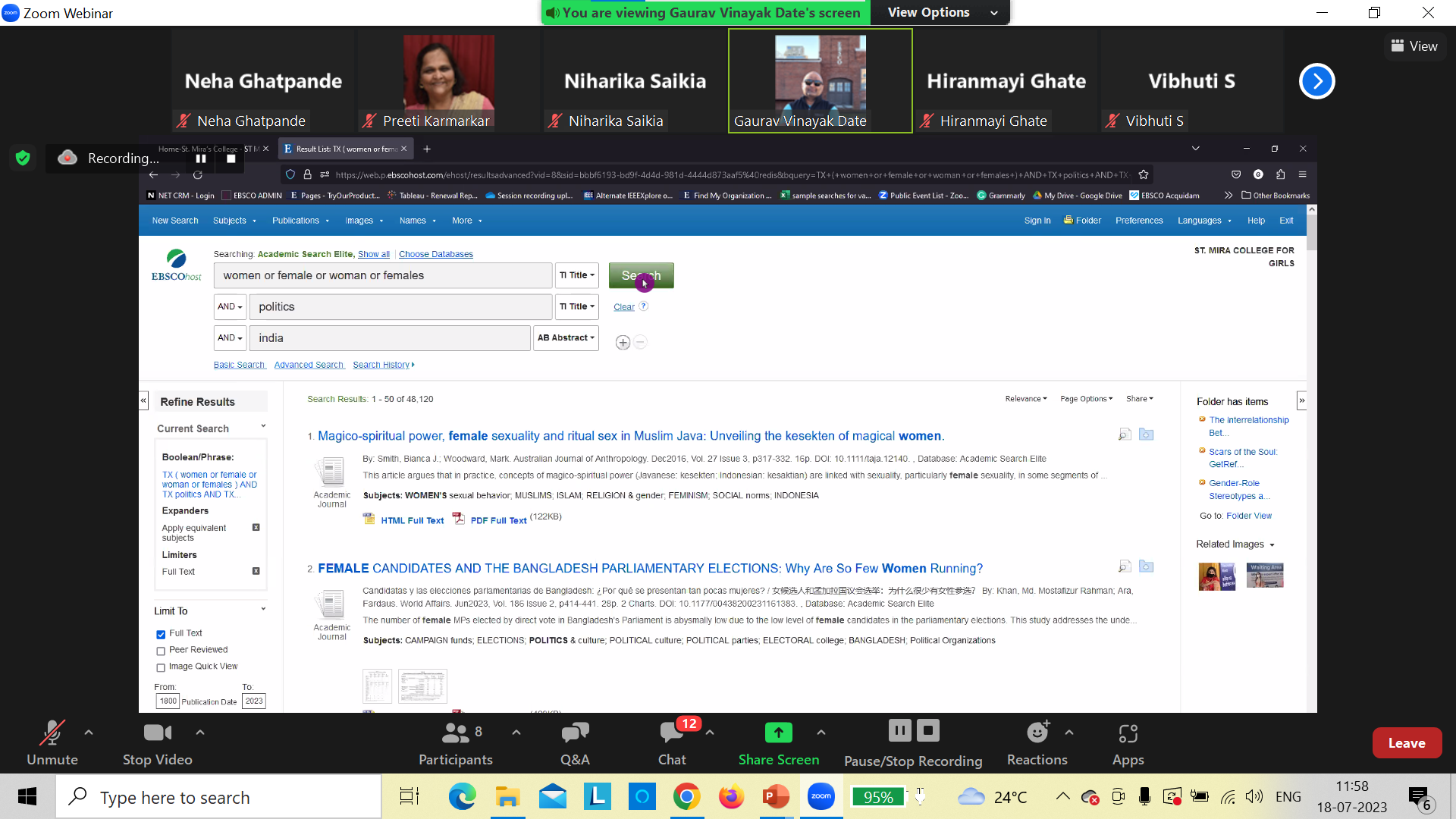Screen dimensions: 1456x819
Task: Check the Peer Reviewed checkbox
Action: pyautogui.click(x=161, y=651)
